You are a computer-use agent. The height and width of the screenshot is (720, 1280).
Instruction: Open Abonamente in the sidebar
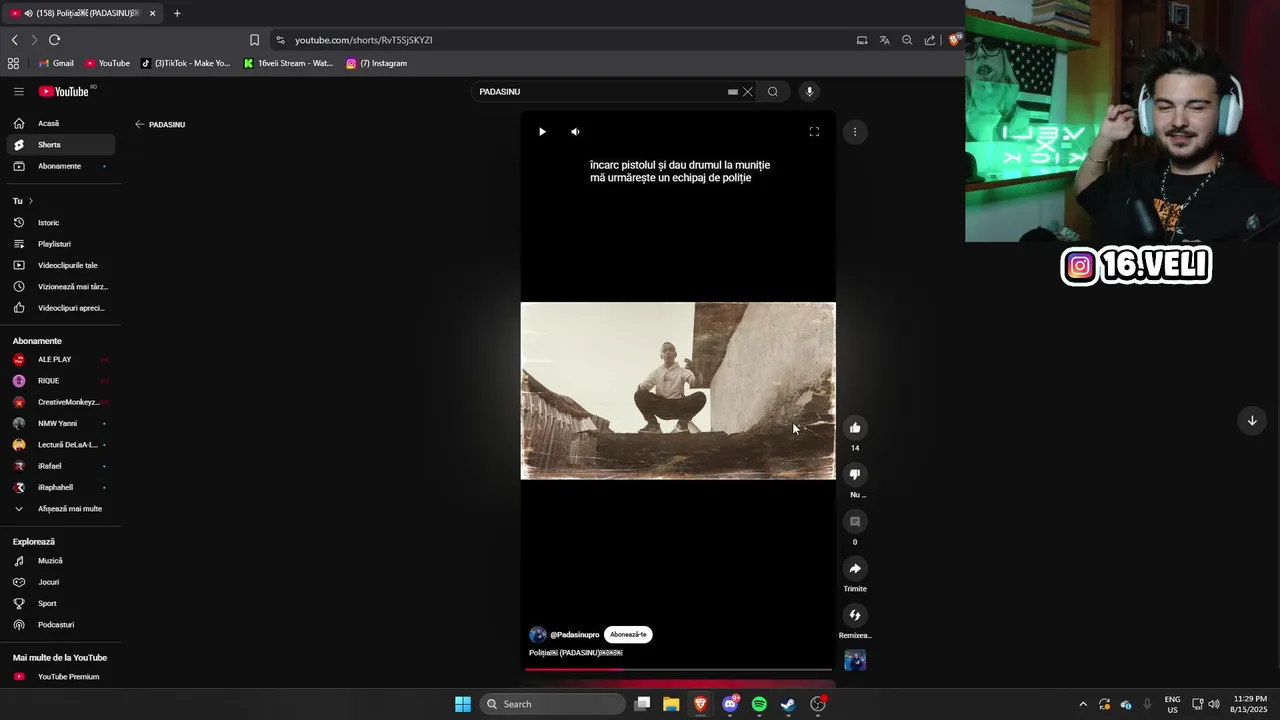pyautogui.click(x=61, y=166)
